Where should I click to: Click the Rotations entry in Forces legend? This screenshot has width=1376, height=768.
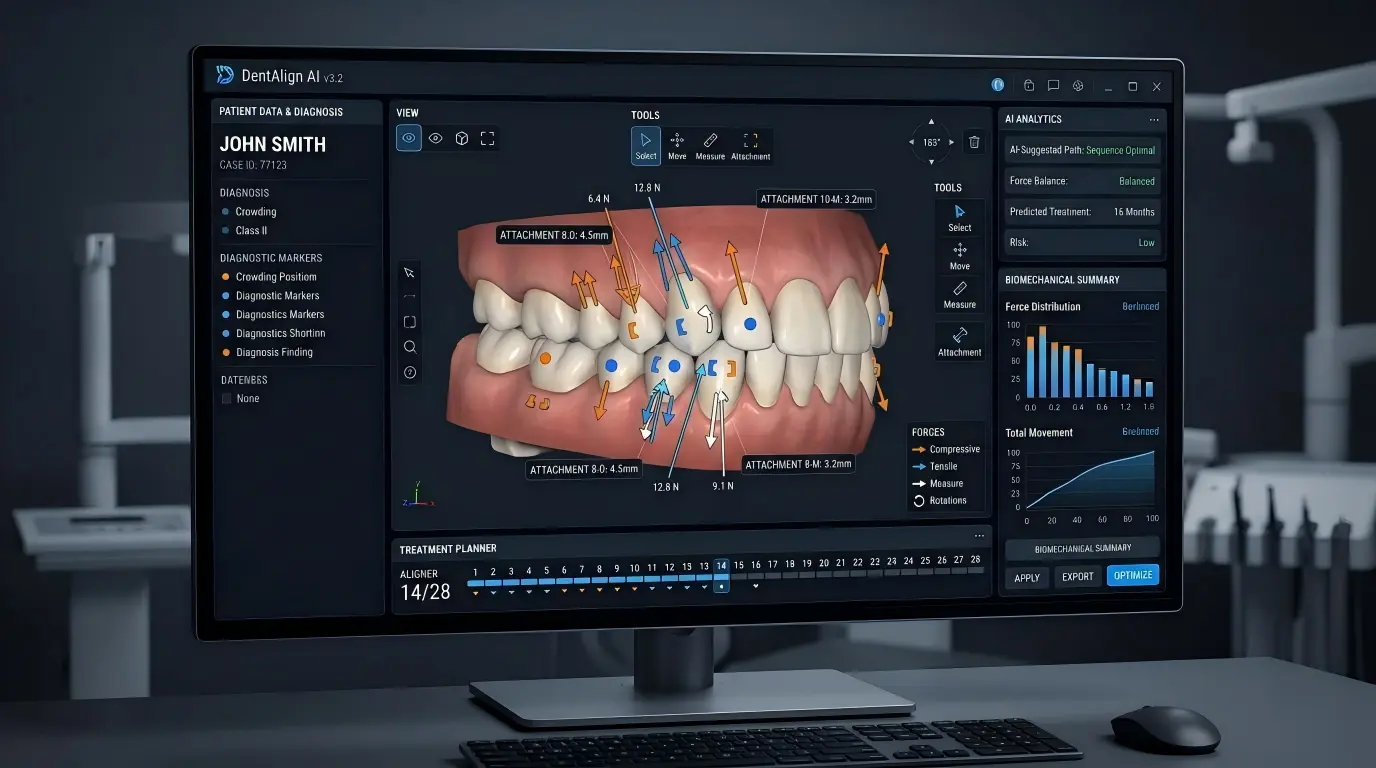[x=940, y=501]
